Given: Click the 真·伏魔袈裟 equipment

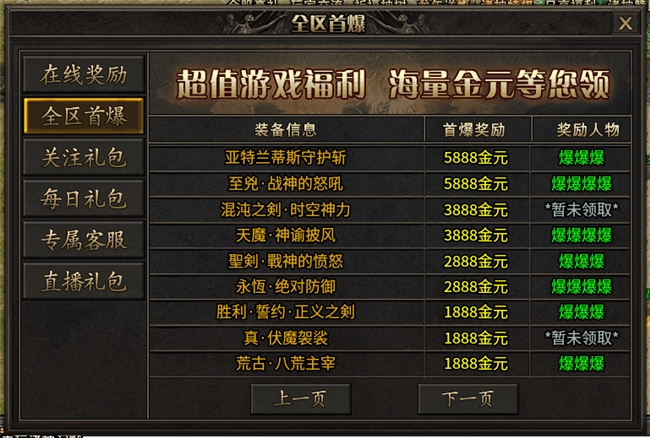Looking at the screenshot, I should pos(286,338).
